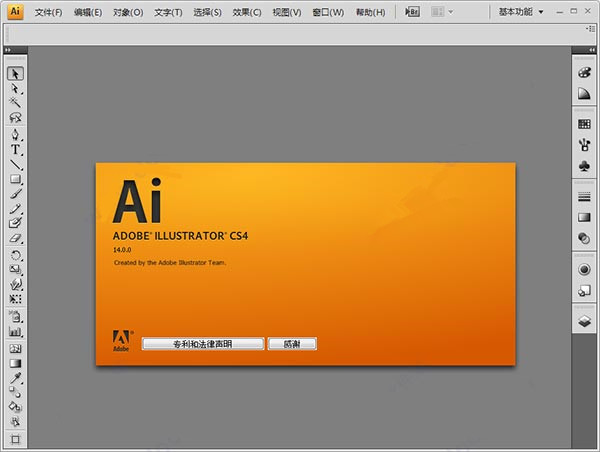
Task: Open the Color panel icon
Action: click(584, 72)
